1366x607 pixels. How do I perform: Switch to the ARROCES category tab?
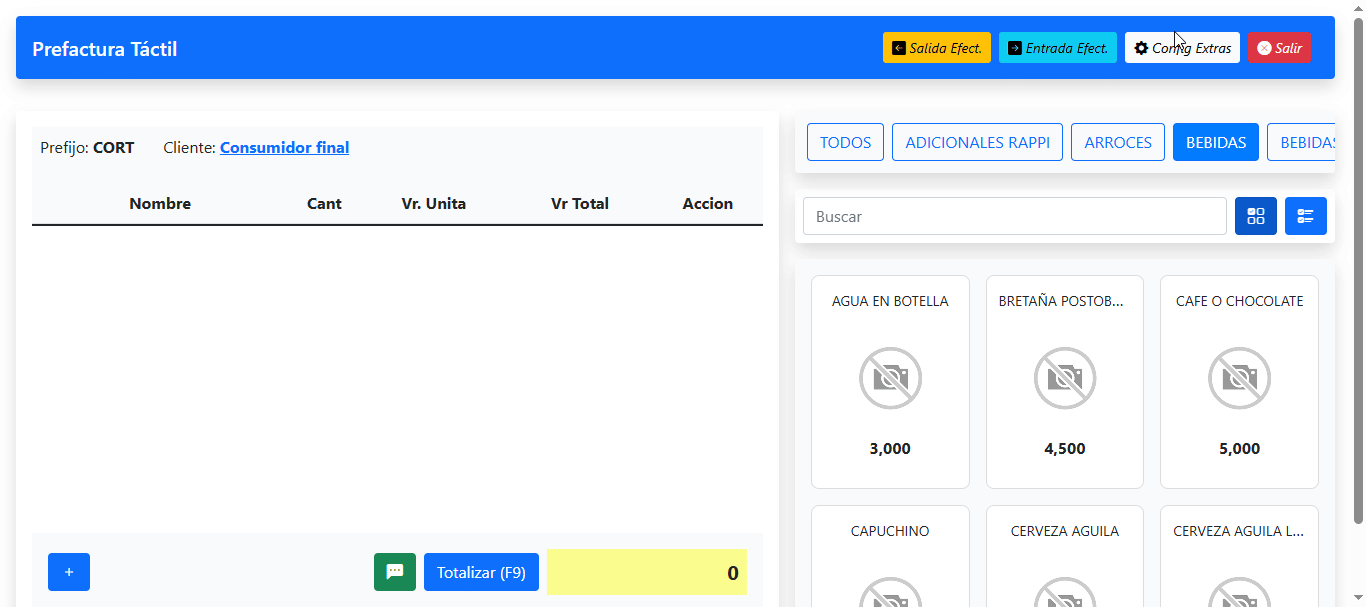click(x=1118, y=142)
